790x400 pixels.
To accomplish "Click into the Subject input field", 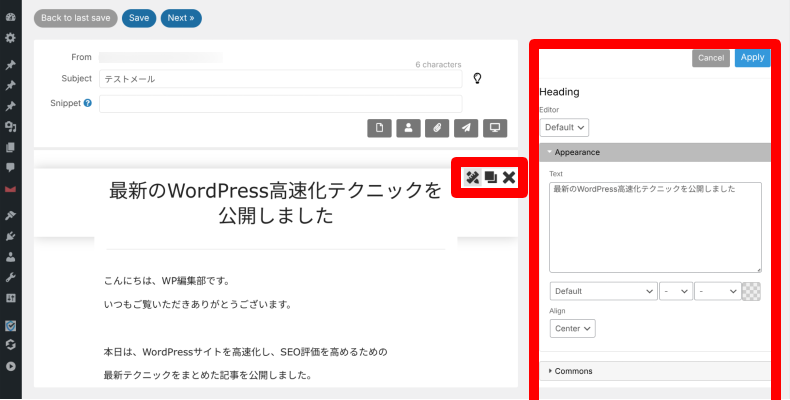I will pos(281,79).
